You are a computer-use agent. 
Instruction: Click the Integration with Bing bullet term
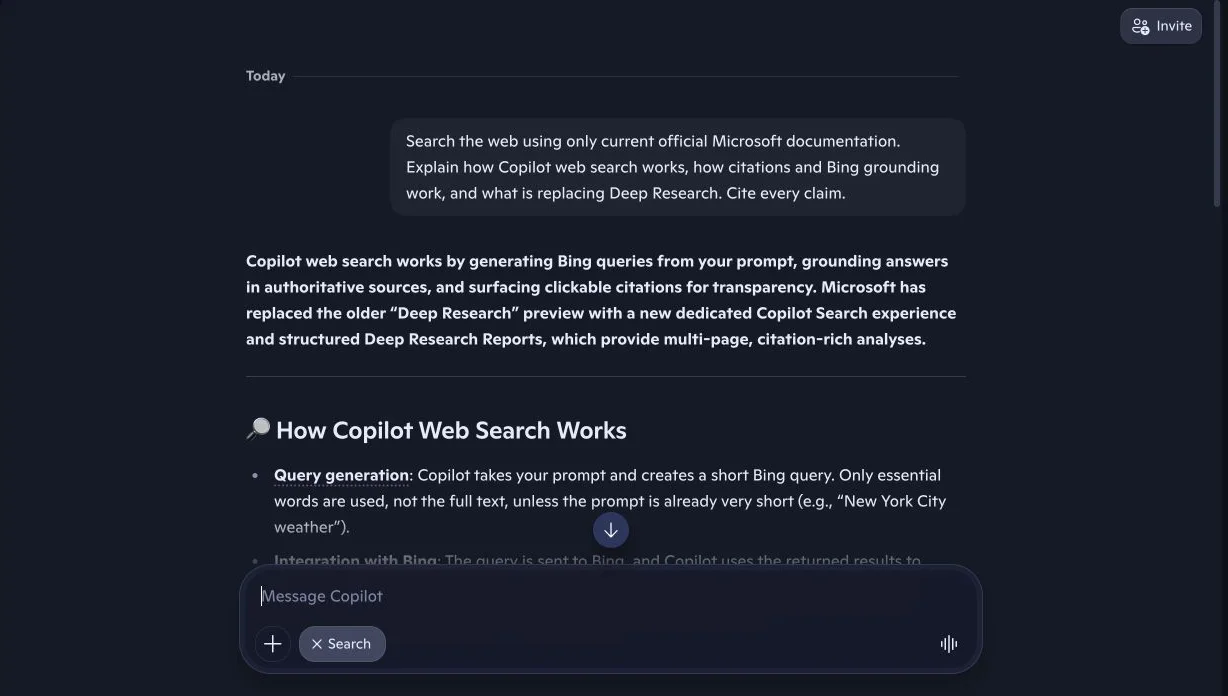355,560
